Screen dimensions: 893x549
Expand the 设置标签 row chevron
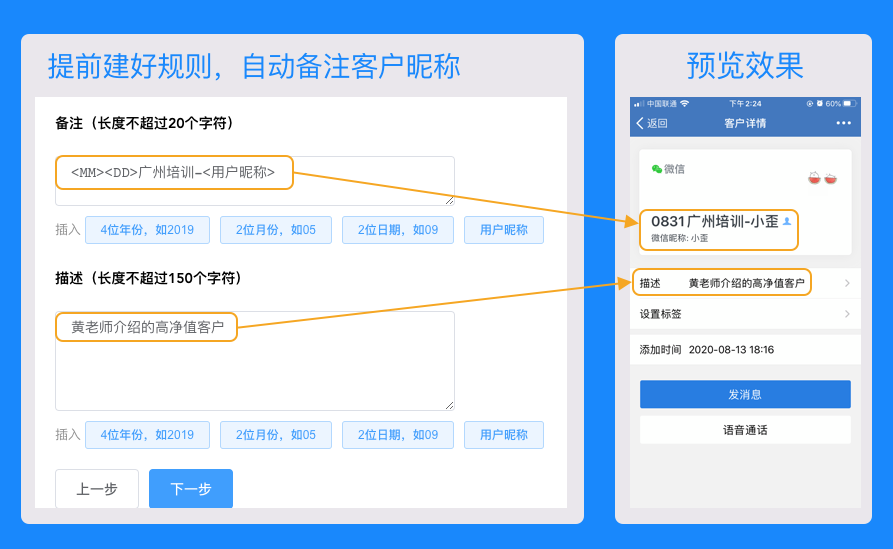point(846,314)
